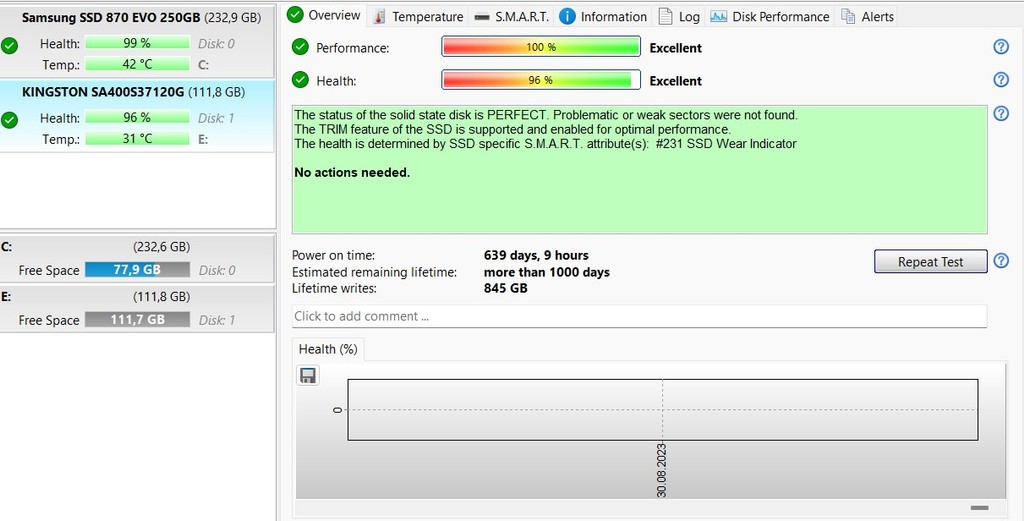Click the chart icon on Disk Performance tab
This screenshot has height=521, width=1024.
coord(718,16)
